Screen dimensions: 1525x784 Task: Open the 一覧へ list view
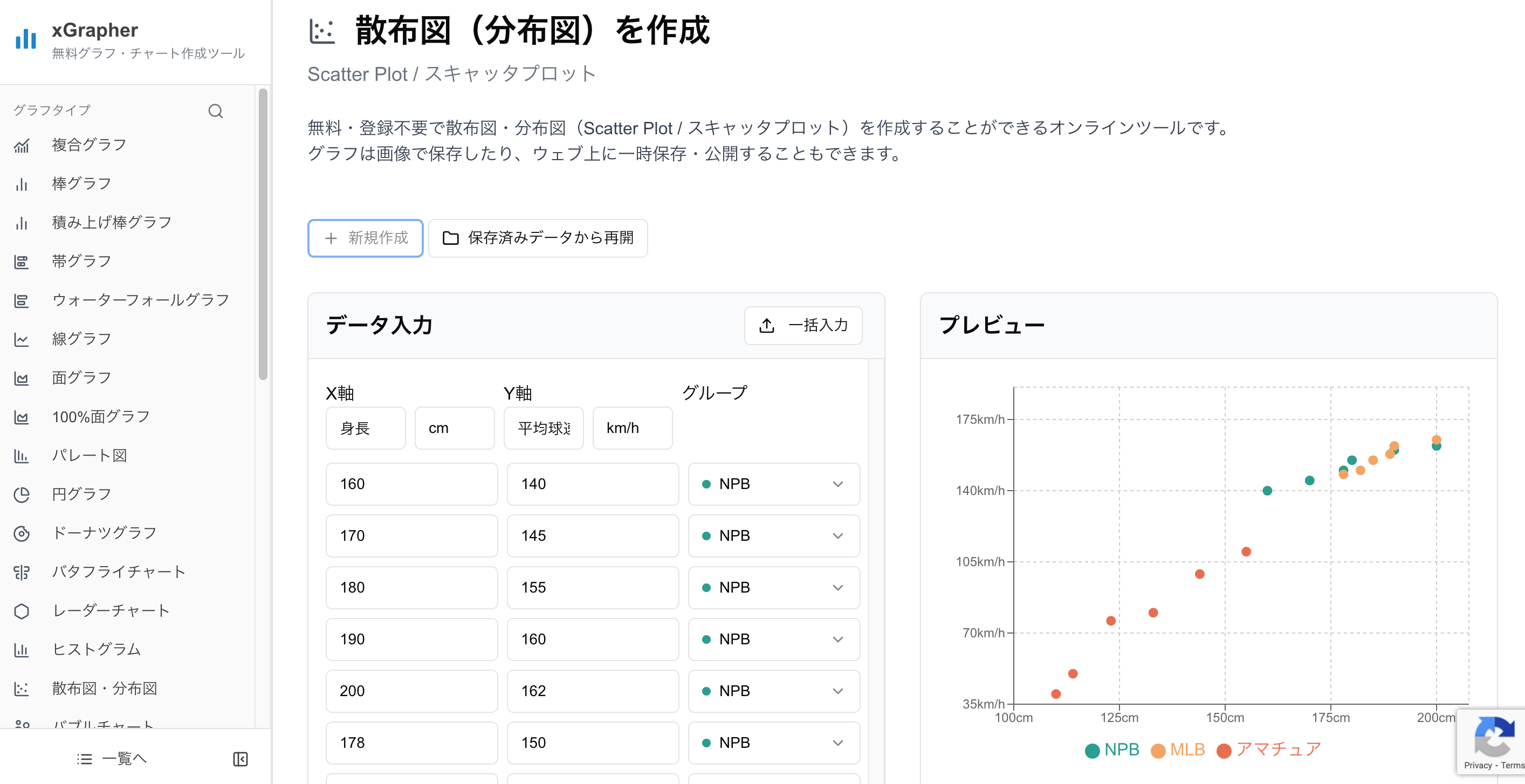pos(111,759)
